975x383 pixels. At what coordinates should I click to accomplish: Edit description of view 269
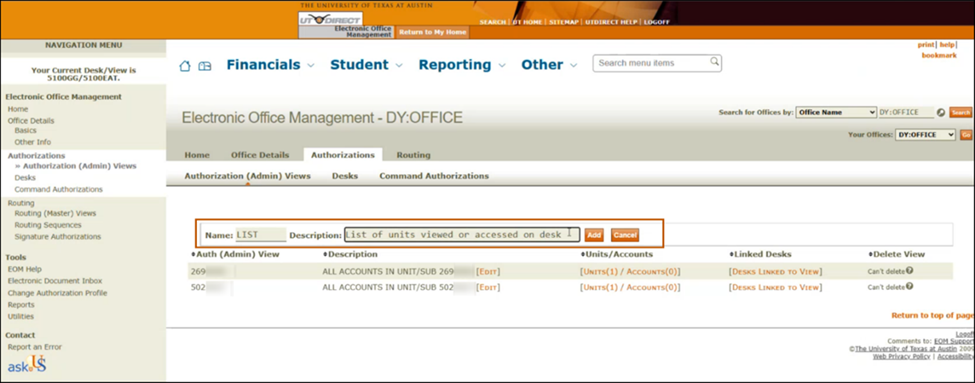488,271
